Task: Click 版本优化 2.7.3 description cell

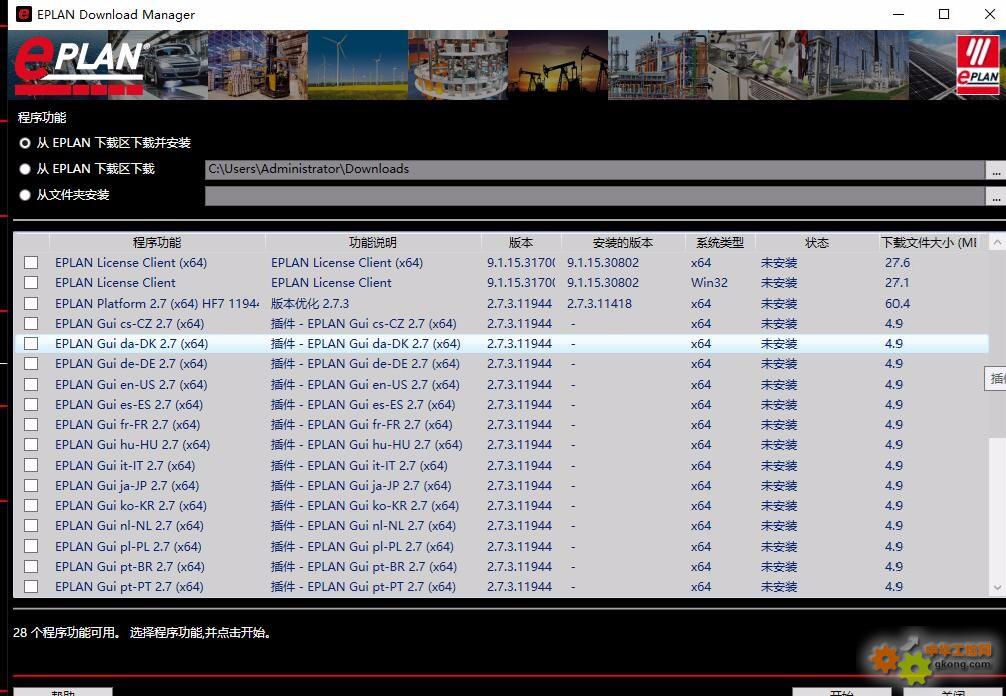Action: pos(310,303)
